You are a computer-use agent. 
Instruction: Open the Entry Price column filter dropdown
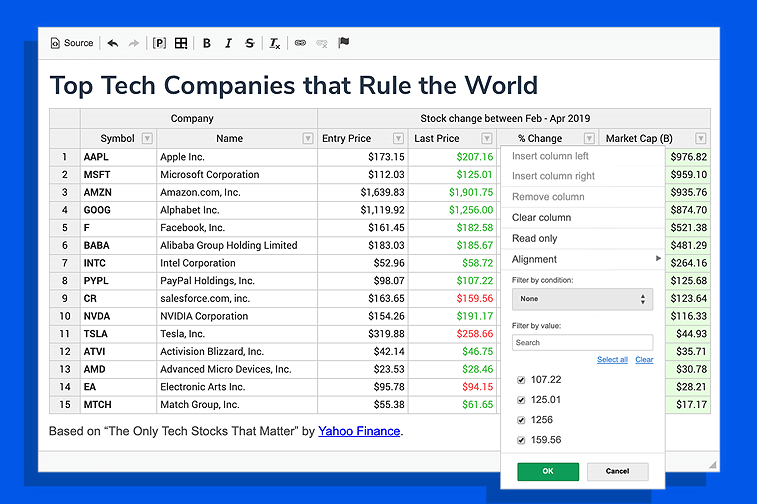398,139
